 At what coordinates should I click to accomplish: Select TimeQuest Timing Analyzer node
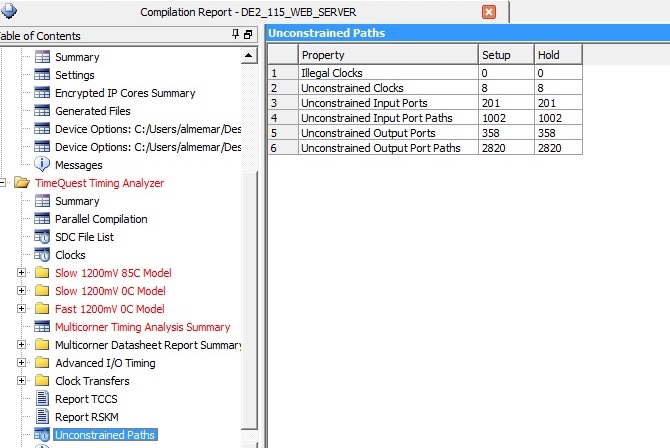[x=100, y=183]
